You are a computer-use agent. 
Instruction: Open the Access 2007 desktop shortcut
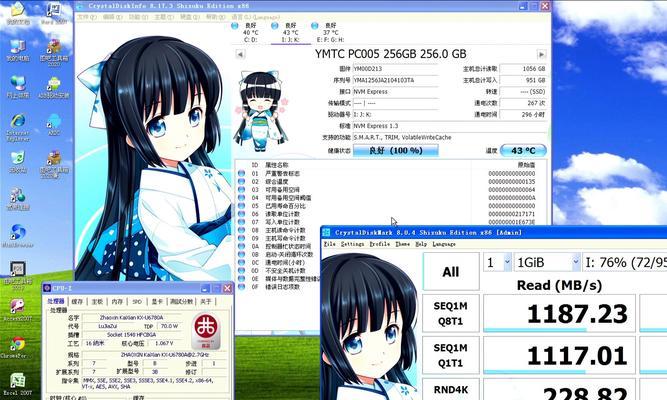[18, 310]
